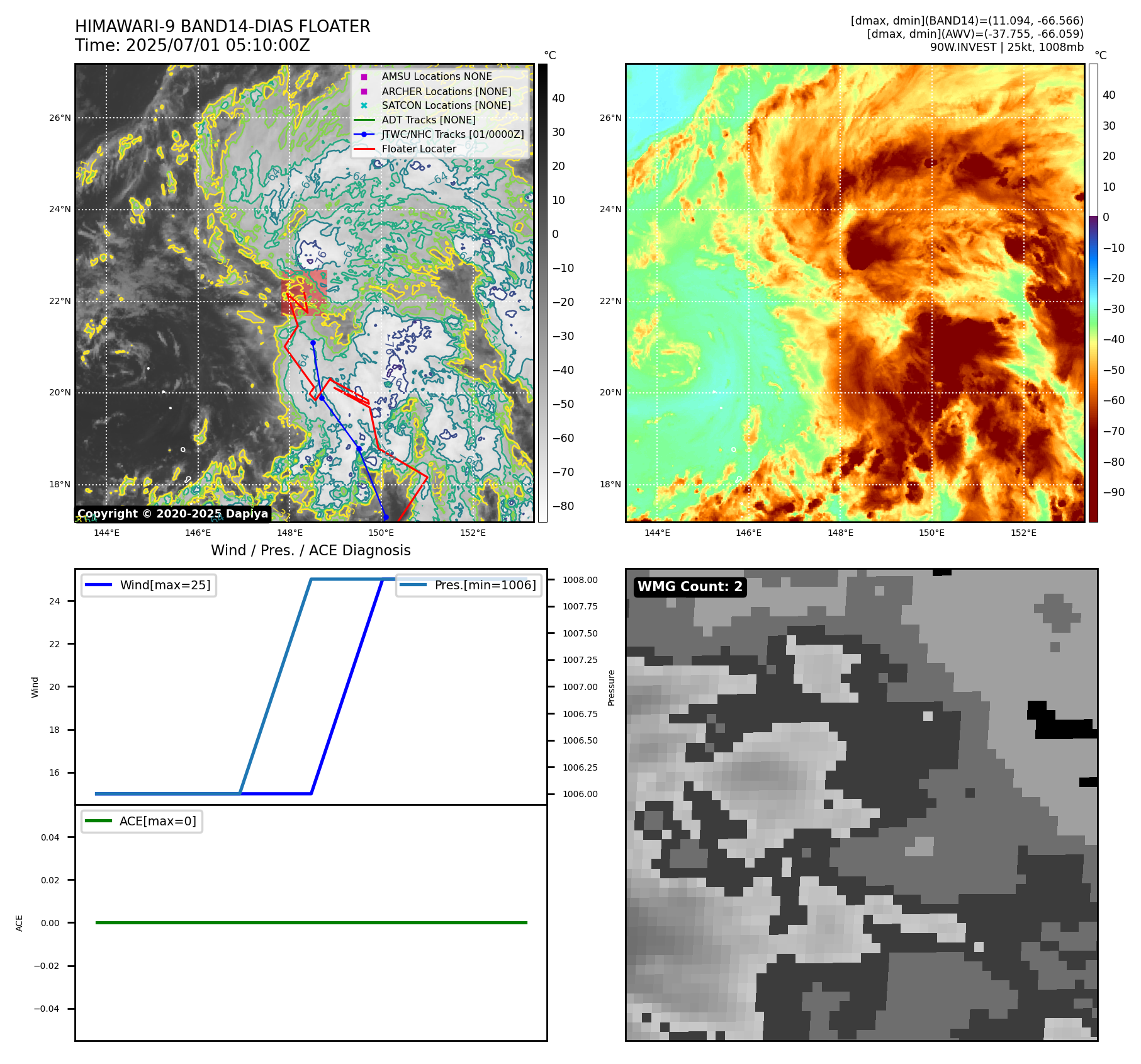Click 22°N label left of water vapor map
The image size is (1141, 1064).
pyautogui.click(x=610, y=301)
